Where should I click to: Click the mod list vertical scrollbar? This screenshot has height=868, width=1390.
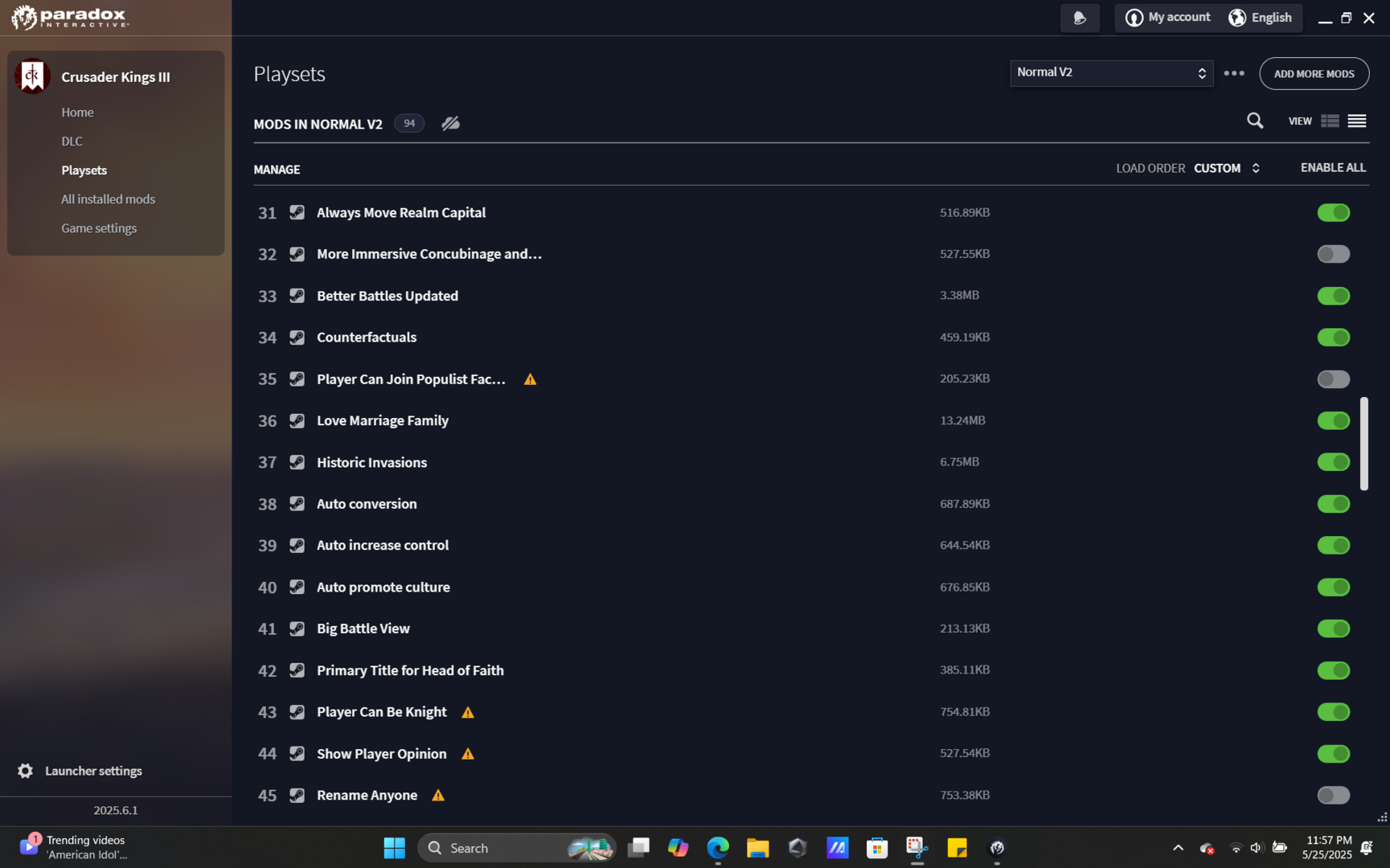tap(1363, 443)
